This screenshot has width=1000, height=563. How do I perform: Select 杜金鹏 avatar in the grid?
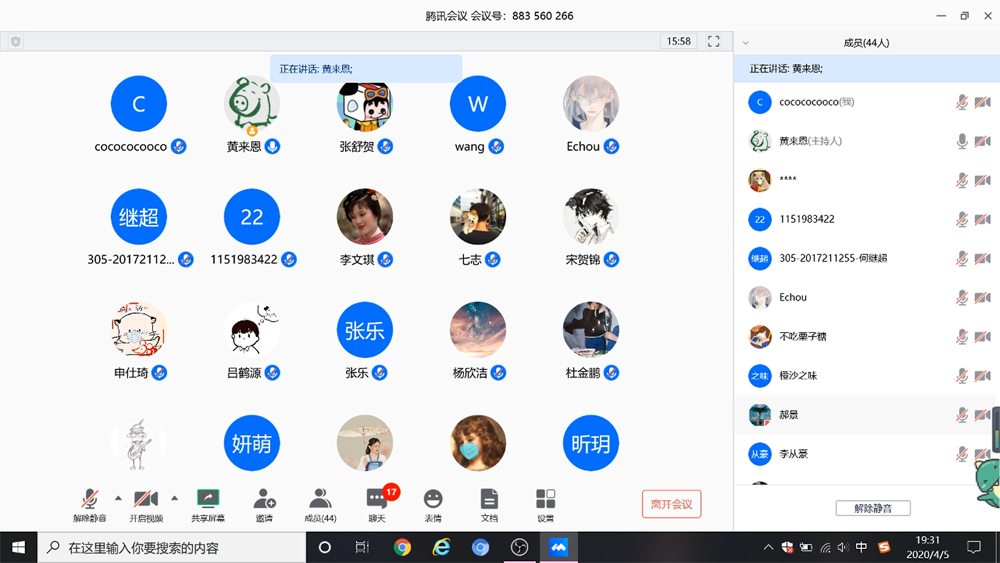(x=591, y=330)
